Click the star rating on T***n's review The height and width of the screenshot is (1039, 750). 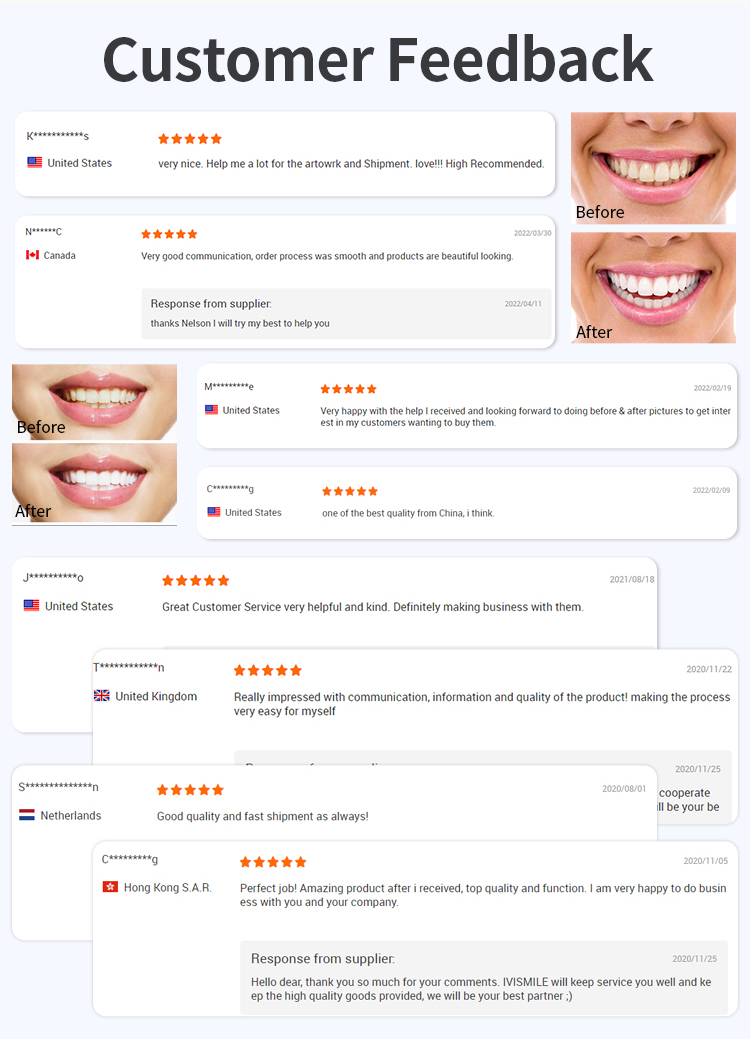coord(268,671)
